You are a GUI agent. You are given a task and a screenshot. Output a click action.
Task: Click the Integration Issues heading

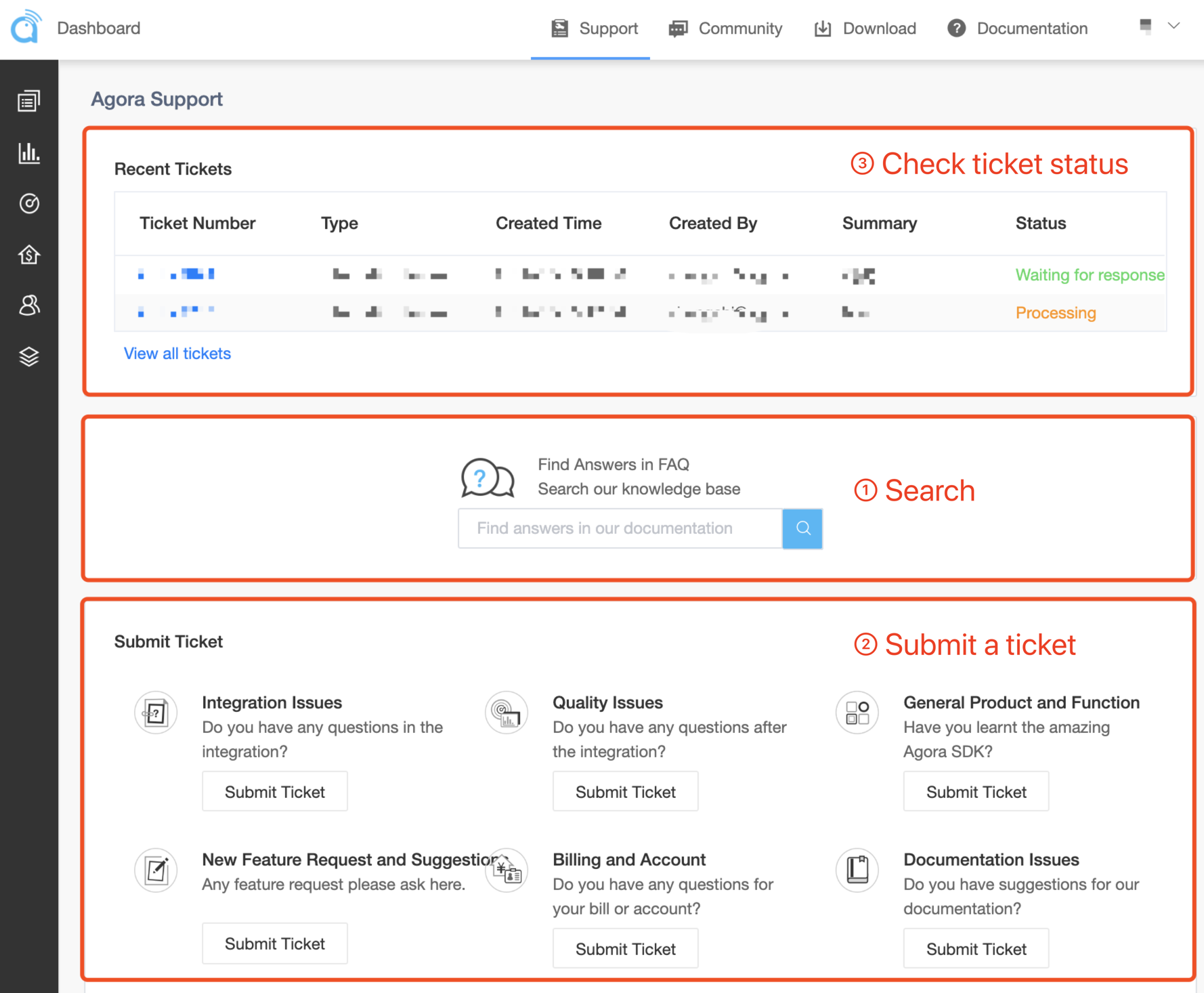point(272,702)
